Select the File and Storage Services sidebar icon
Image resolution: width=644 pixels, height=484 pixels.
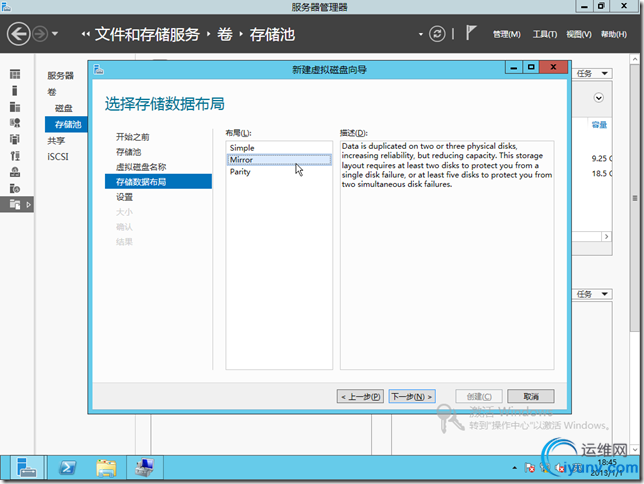[x=15, y=204]
